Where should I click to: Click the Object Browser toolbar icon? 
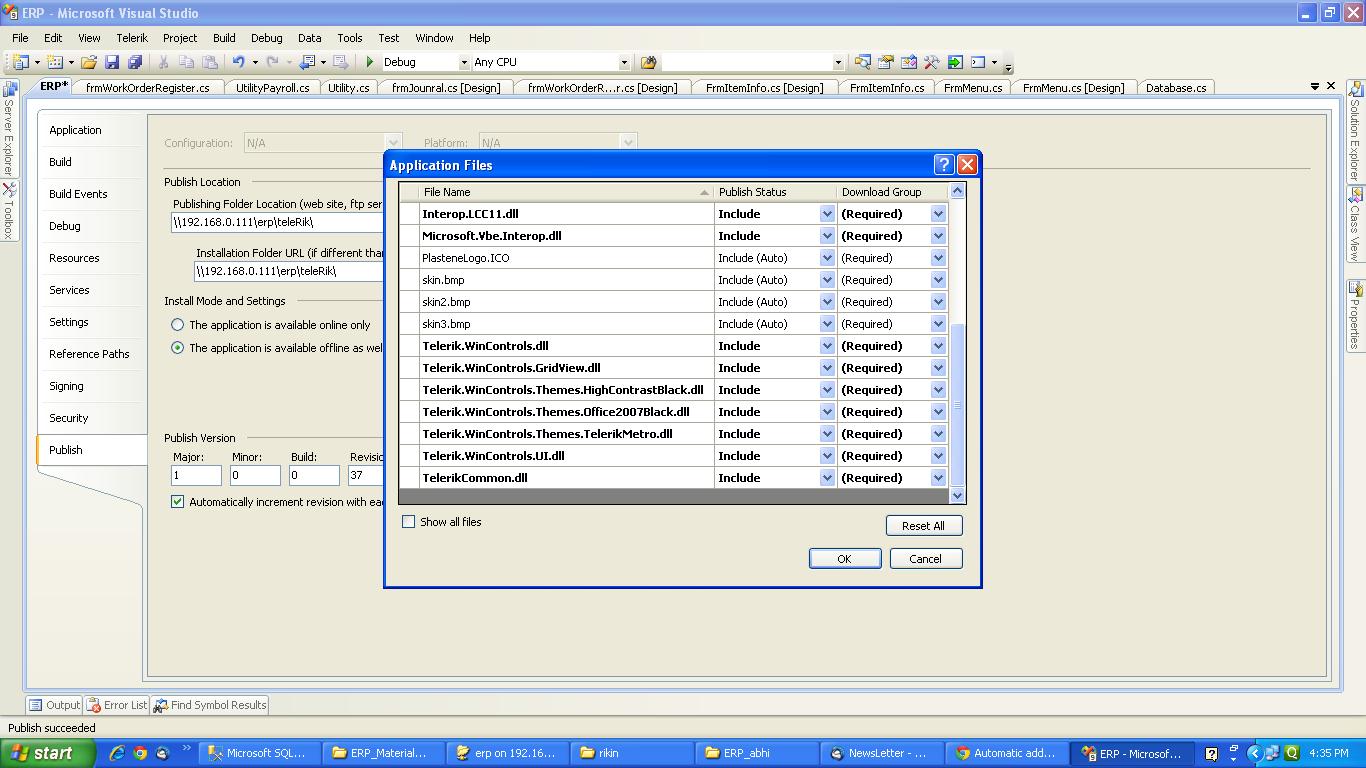coord(909,62)
